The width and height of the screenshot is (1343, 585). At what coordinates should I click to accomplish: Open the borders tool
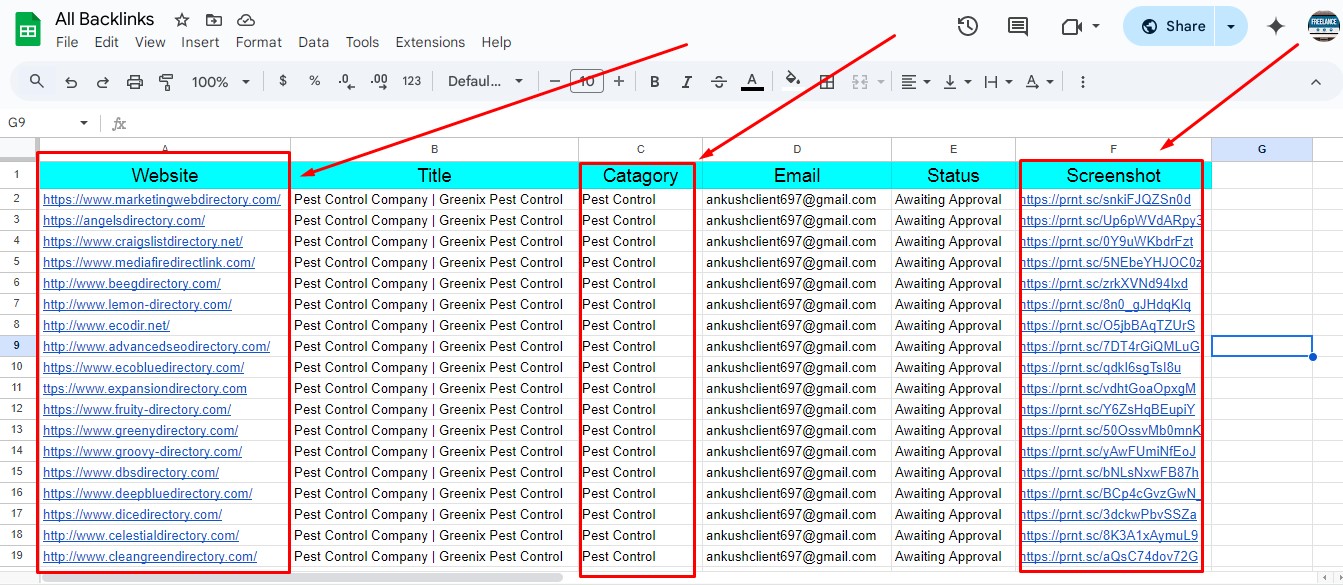tap(826, 81)
